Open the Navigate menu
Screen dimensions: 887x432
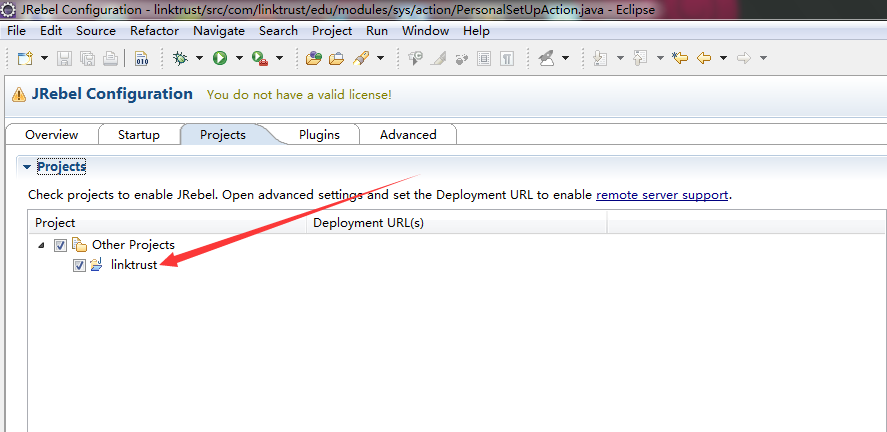(x=219, y=31)
